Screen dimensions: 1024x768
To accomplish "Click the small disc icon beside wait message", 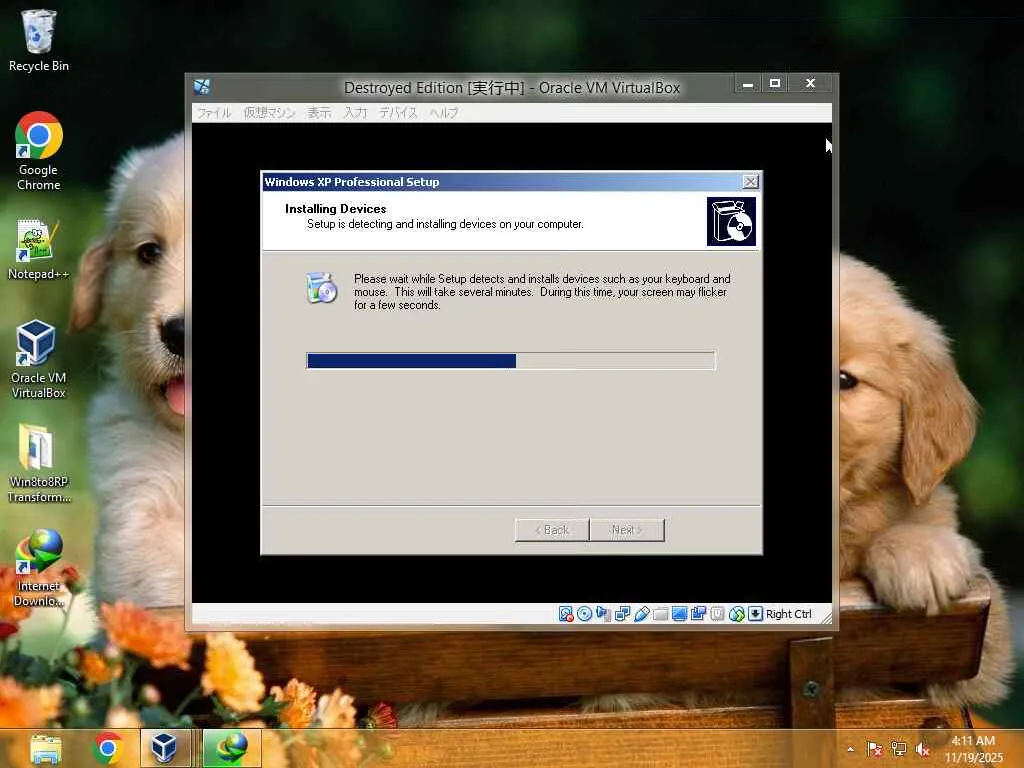I will (321, 287).
